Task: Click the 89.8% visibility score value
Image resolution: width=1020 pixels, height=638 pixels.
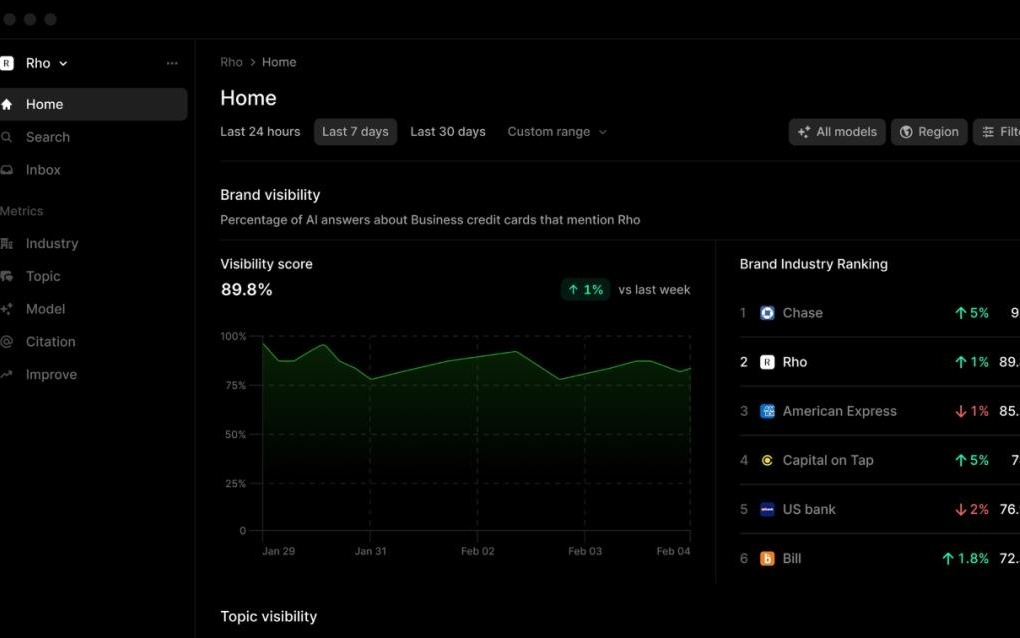Action: (x=247, y=289)
